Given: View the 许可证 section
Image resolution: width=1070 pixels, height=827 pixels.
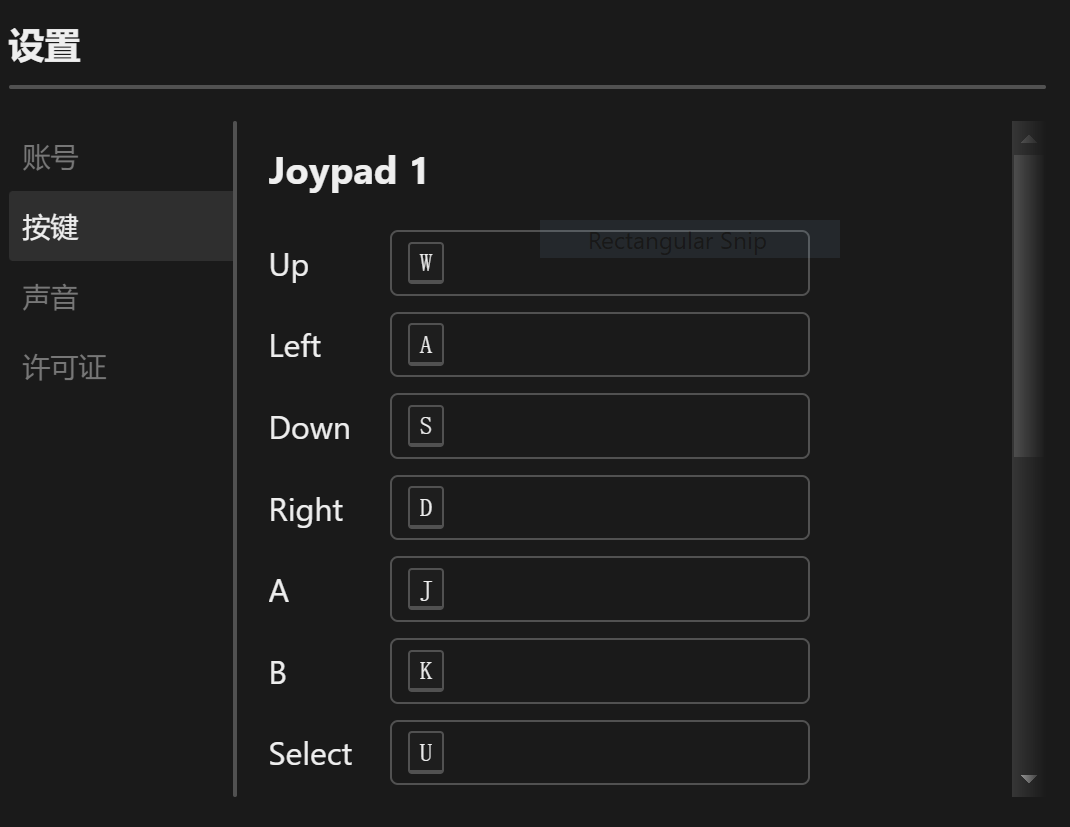Looking at the screenshot, I should tap(62, 367).
